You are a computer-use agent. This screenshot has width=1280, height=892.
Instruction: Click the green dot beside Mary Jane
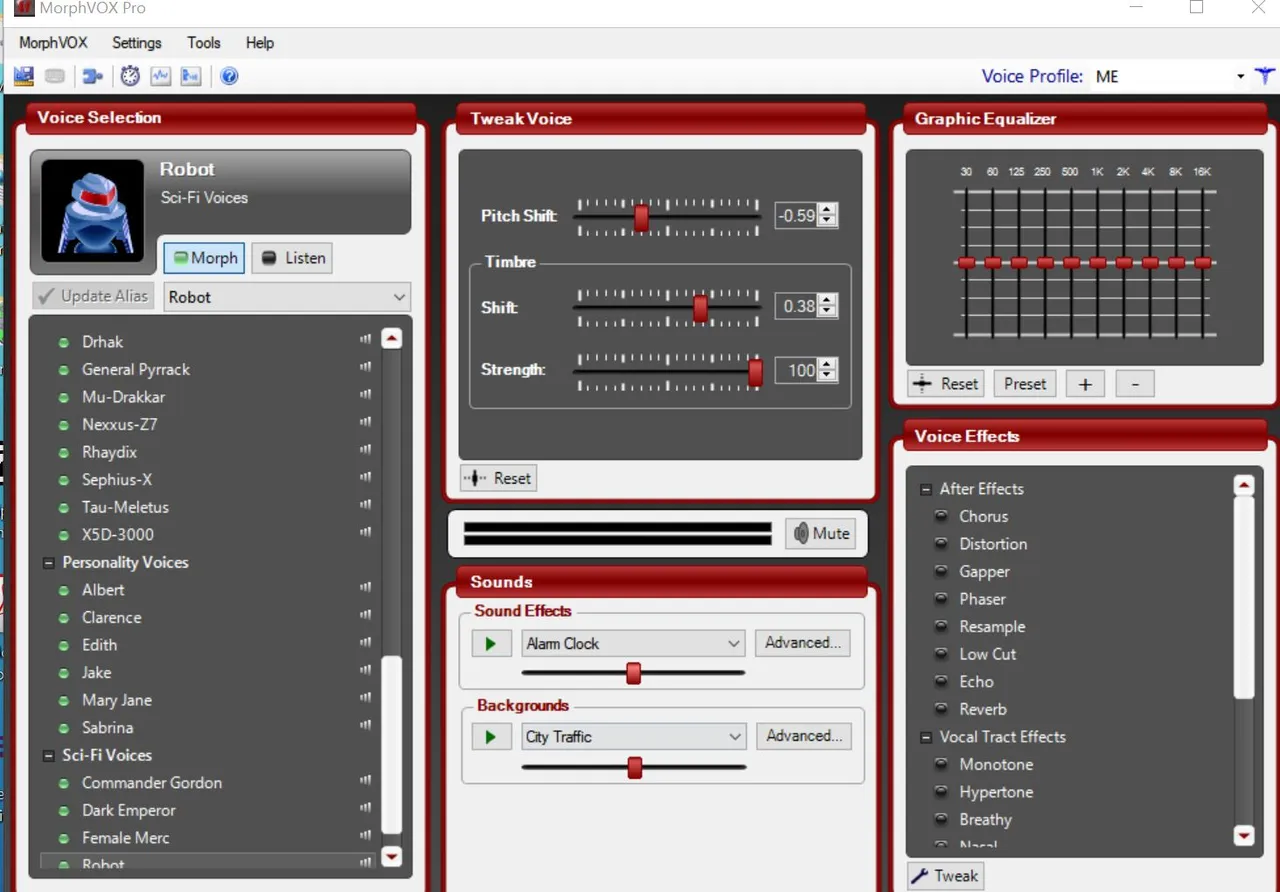click(x=64, y=701)
